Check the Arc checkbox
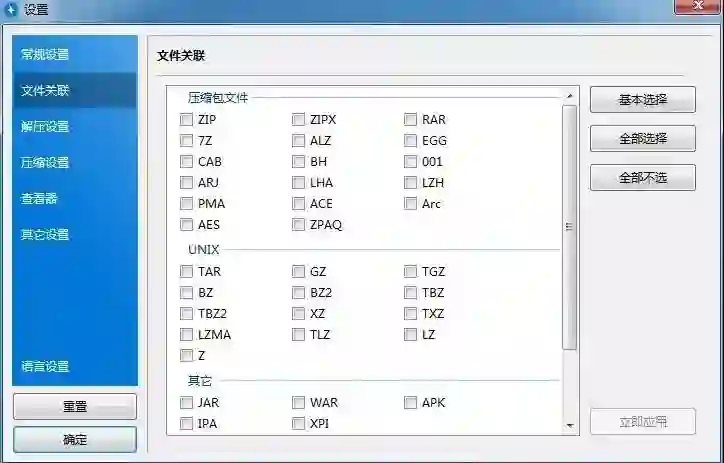This screenshot has width=724, height=463. [x=410, y=204]
